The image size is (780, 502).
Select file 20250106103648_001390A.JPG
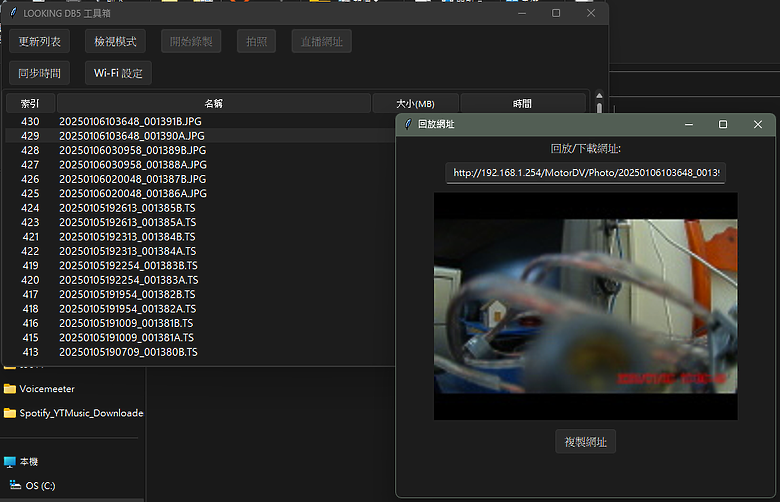pos(132,136)
